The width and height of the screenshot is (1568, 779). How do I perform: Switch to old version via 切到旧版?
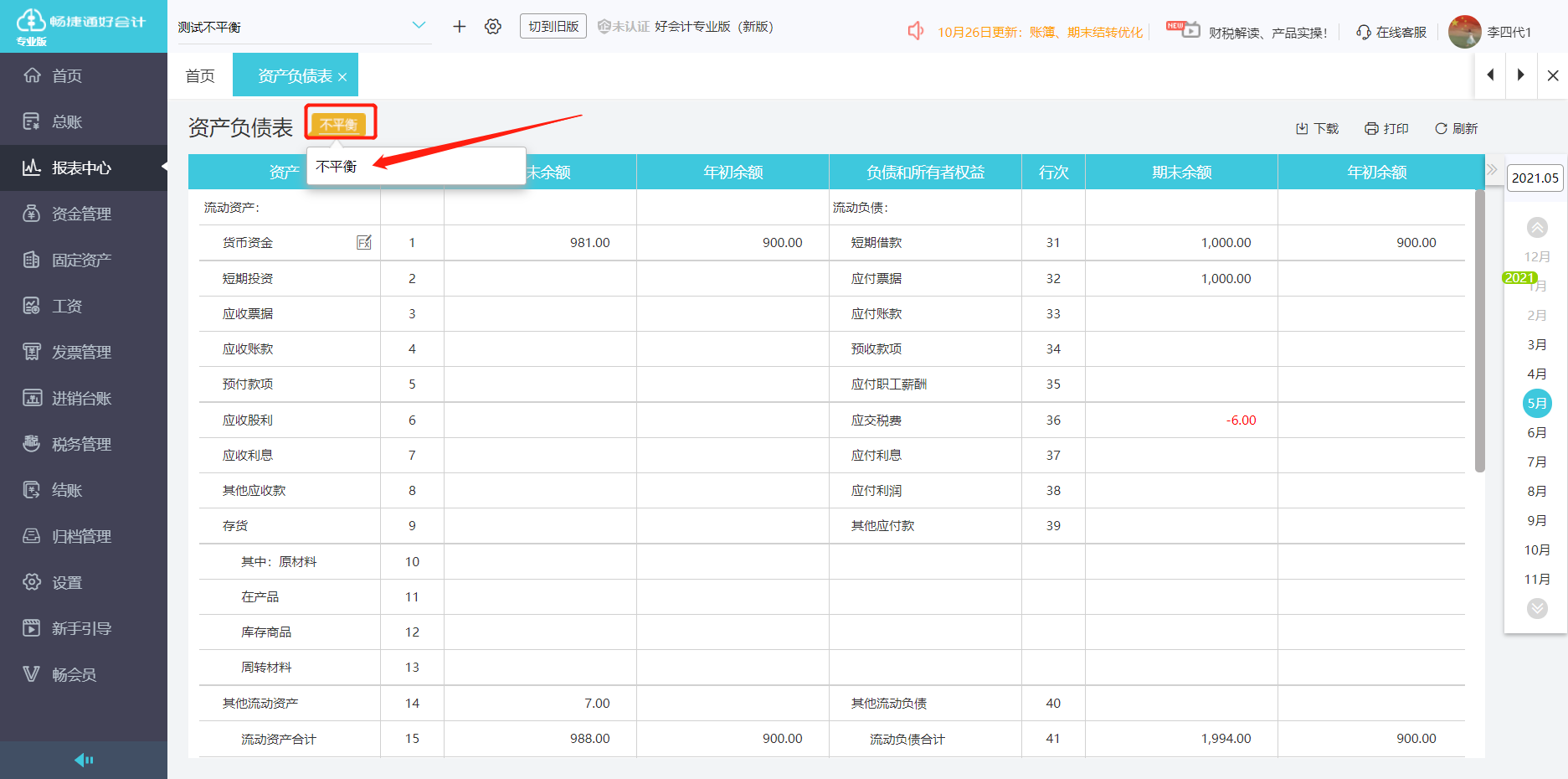click(553, 27)
